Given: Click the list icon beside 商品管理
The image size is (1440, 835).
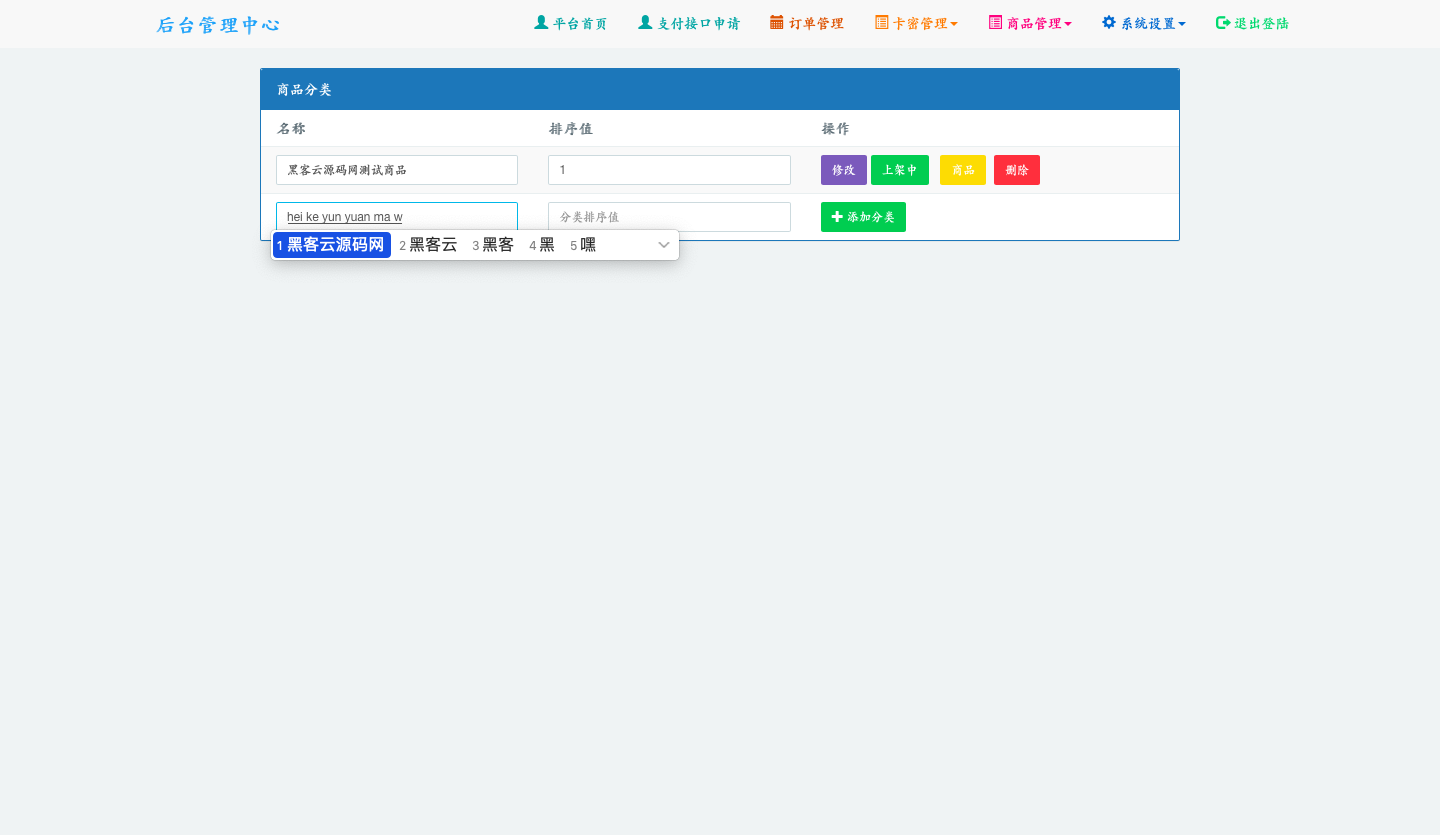Looking at the screenshot, I should [x=995, y=22].
